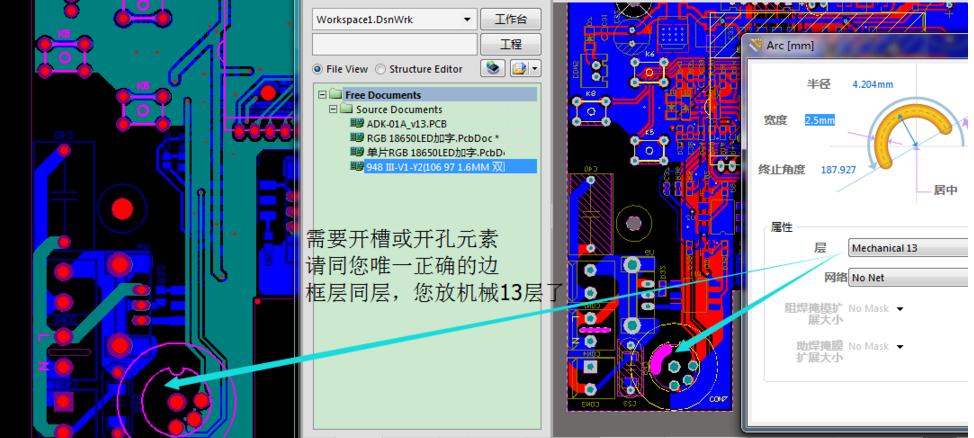Collapse the Source Documents tree node
The image size is (974, 438).
[332, 110]
